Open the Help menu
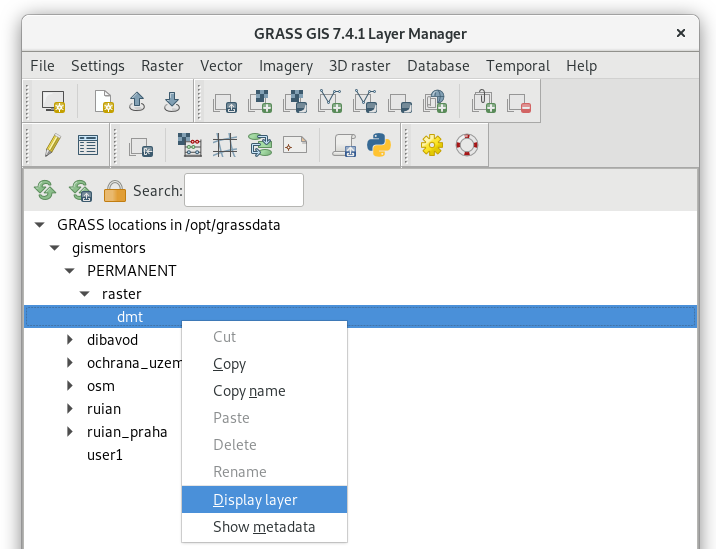716x549 pixels. point(581,66)
